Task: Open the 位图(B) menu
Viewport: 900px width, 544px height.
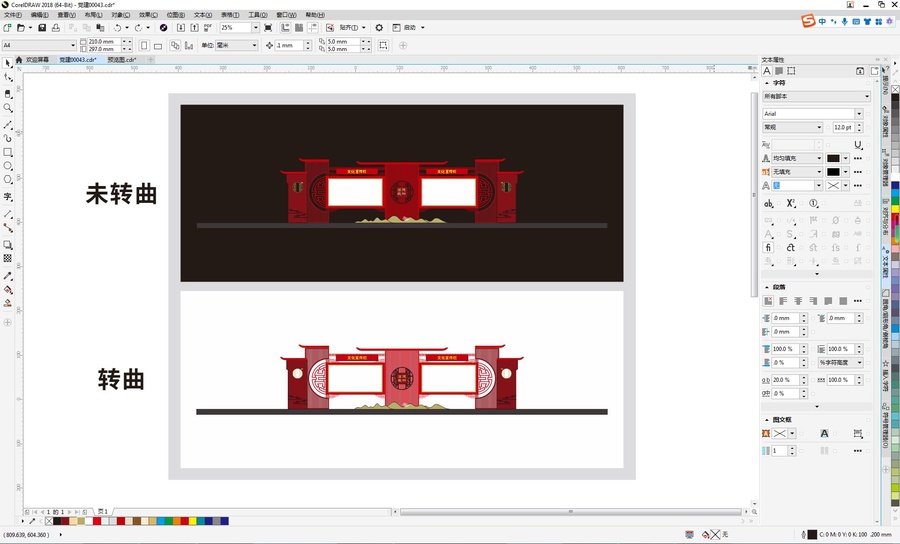Action: pos(176,15)
